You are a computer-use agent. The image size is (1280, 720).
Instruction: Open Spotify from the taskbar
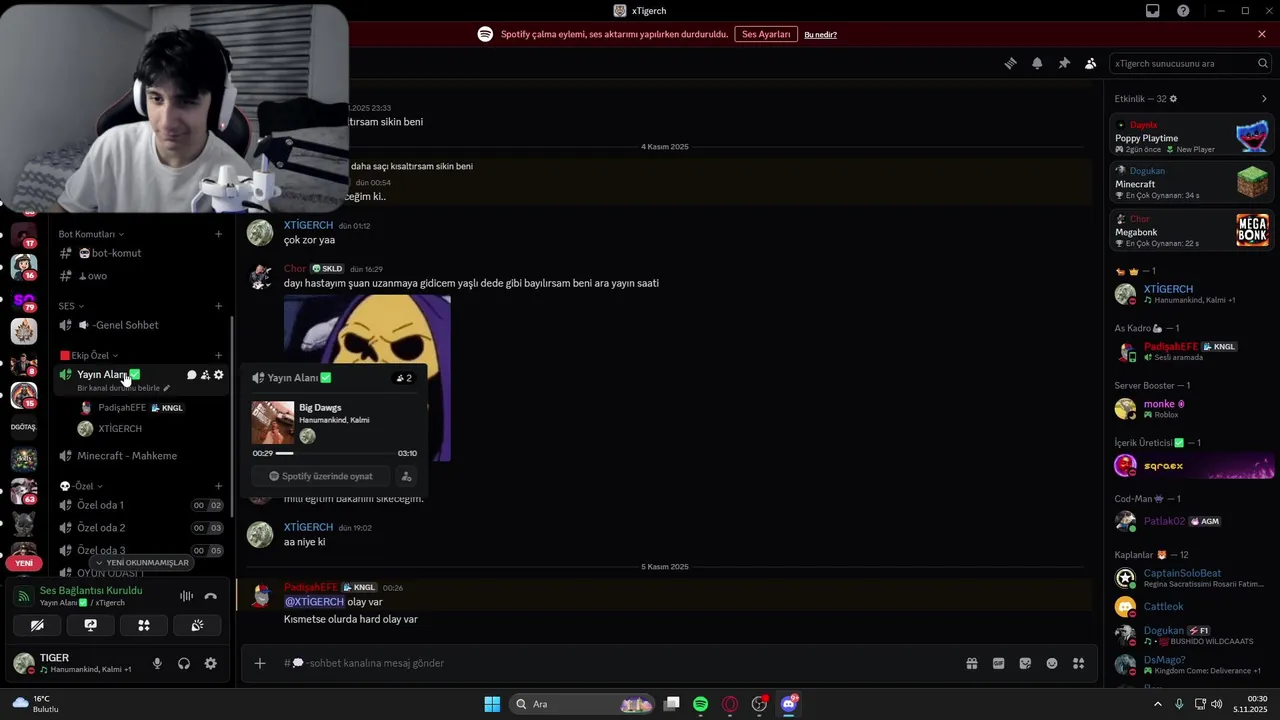point(700,704)
